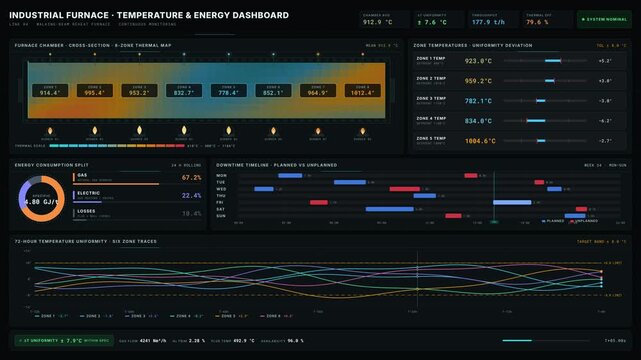Open the Burner 05 flame icon
641x360 pixels.
coord(229,130)
